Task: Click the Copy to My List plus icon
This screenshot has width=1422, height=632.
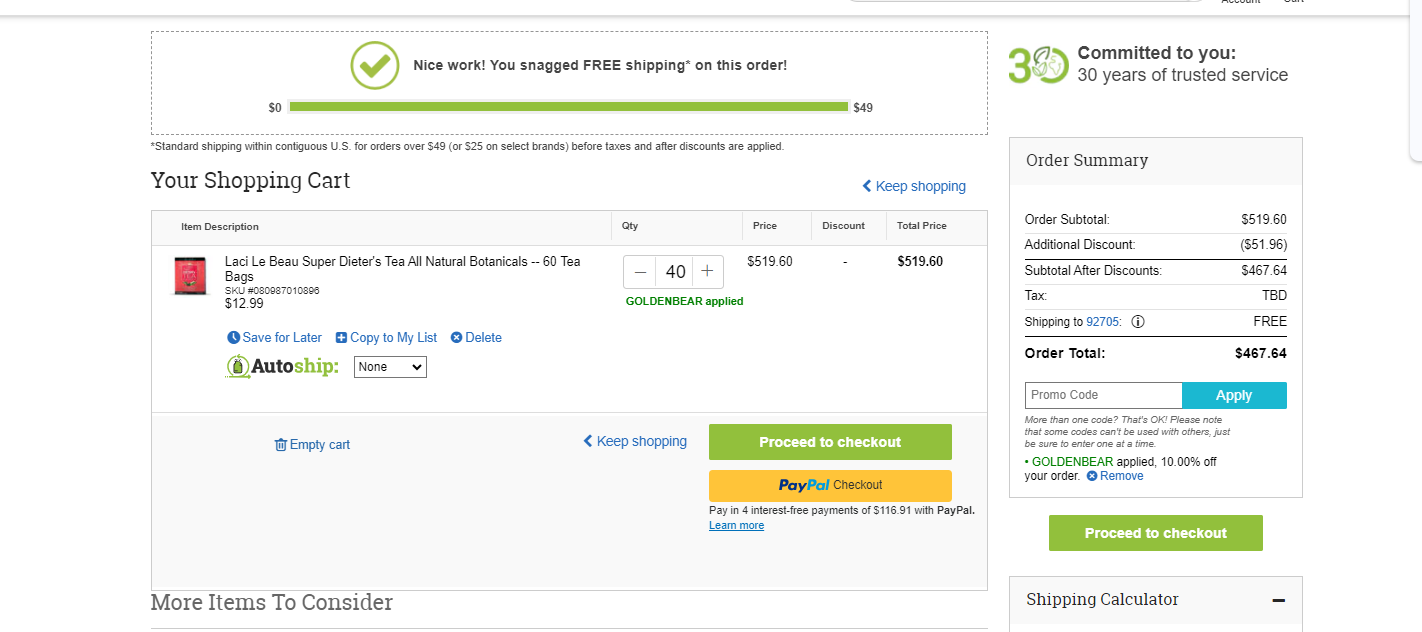Action: [342, 338]
